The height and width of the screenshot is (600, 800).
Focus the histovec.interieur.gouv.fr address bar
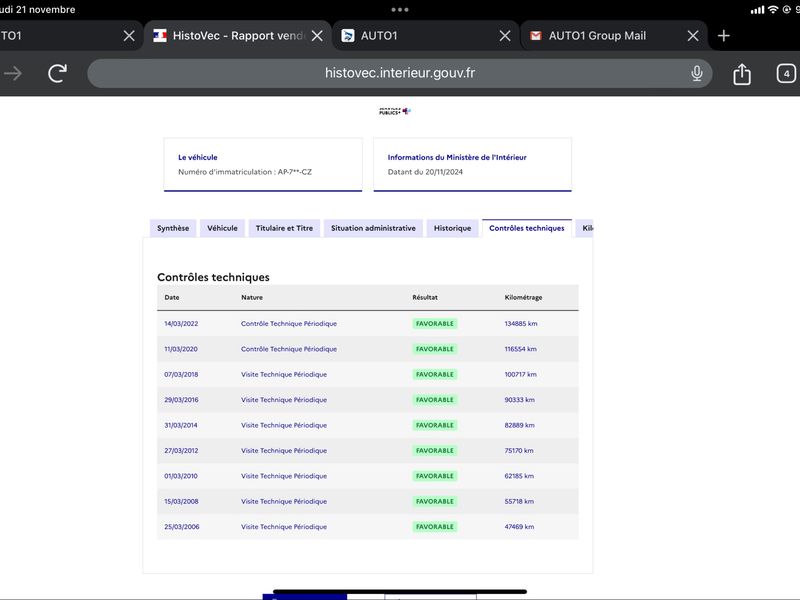click(399, 73)
